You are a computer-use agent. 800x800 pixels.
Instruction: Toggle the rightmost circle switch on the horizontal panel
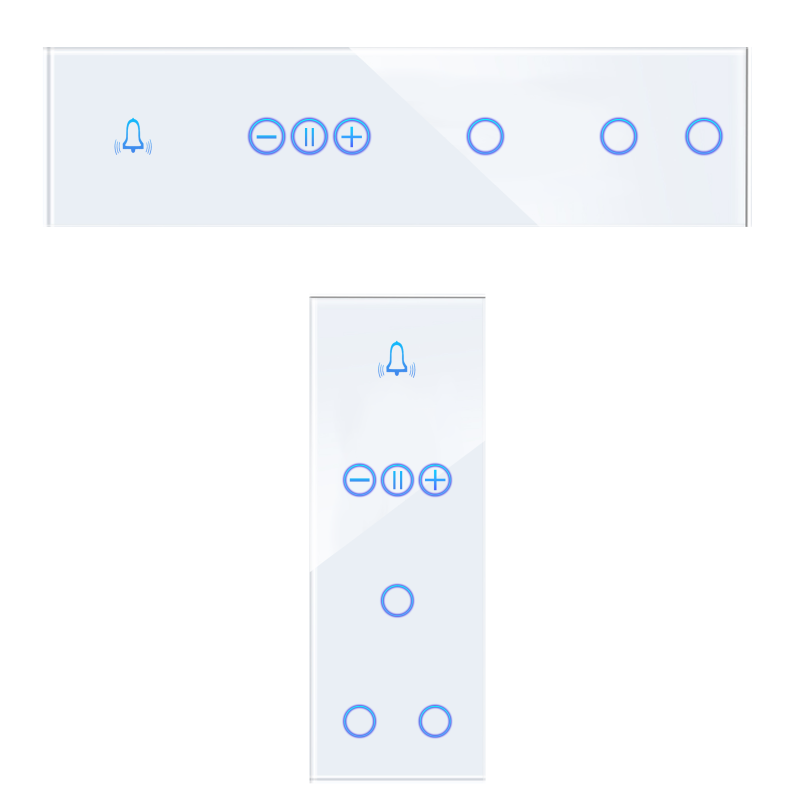[704, 136]
